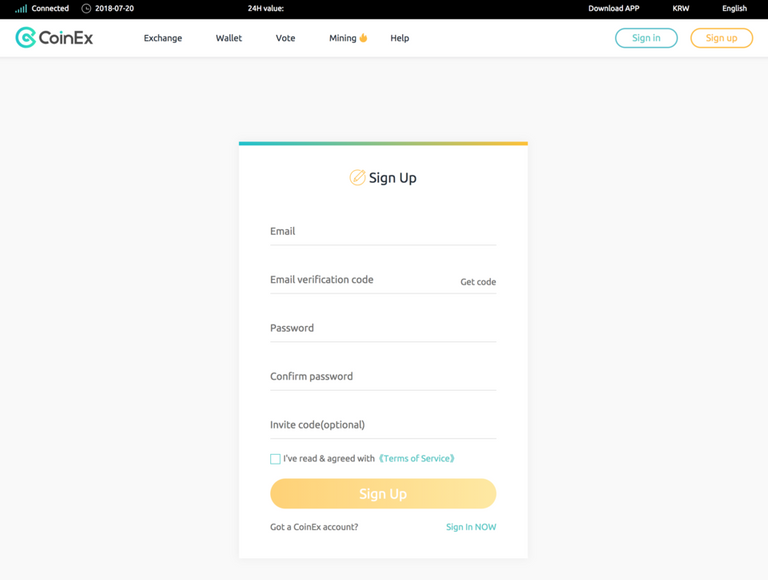Submit the form with the large Sign Up button
768x580 pixels.
coord(383,494)
